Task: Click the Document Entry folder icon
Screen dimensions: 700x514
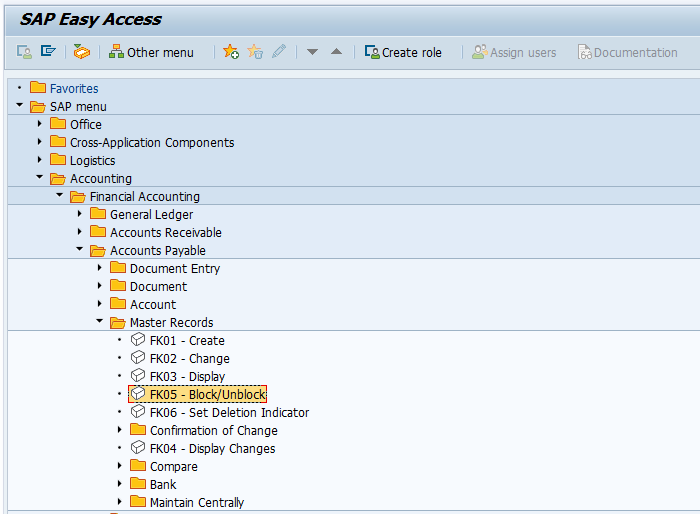Action: pyautogui.click(x=118, y=267)
